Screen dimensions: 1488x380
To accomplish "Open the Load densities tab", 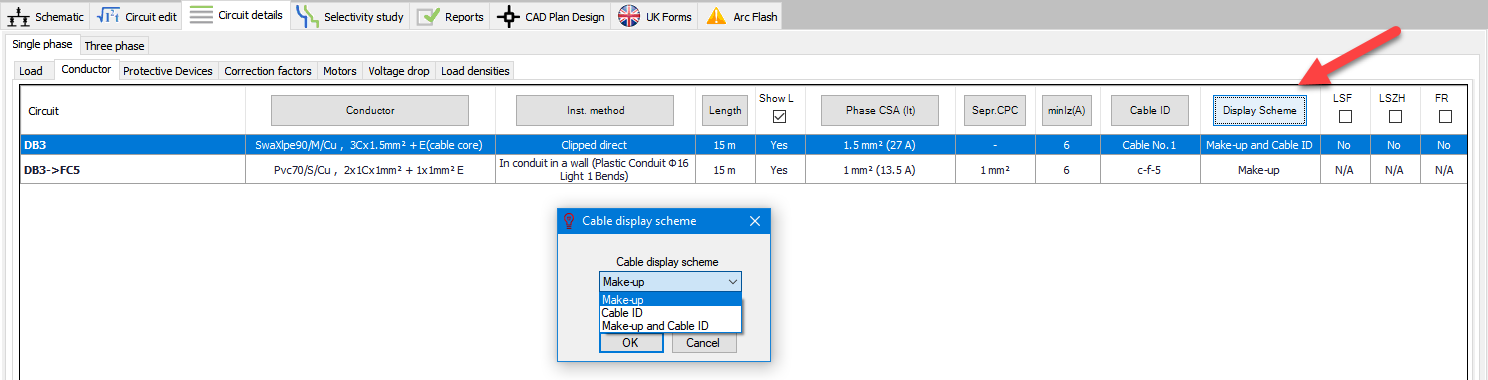I will coord(475,71).
